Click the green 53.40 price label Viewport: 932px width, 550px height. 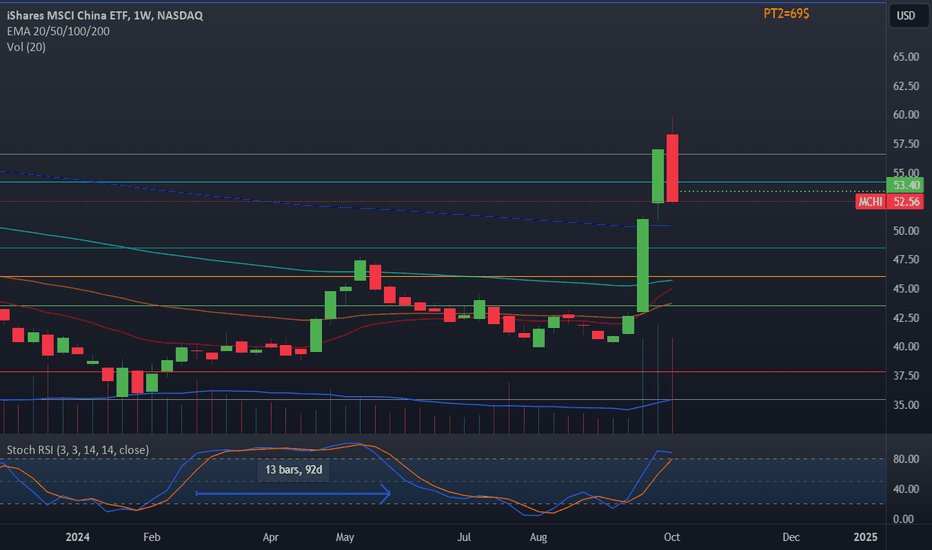[905, 185]
